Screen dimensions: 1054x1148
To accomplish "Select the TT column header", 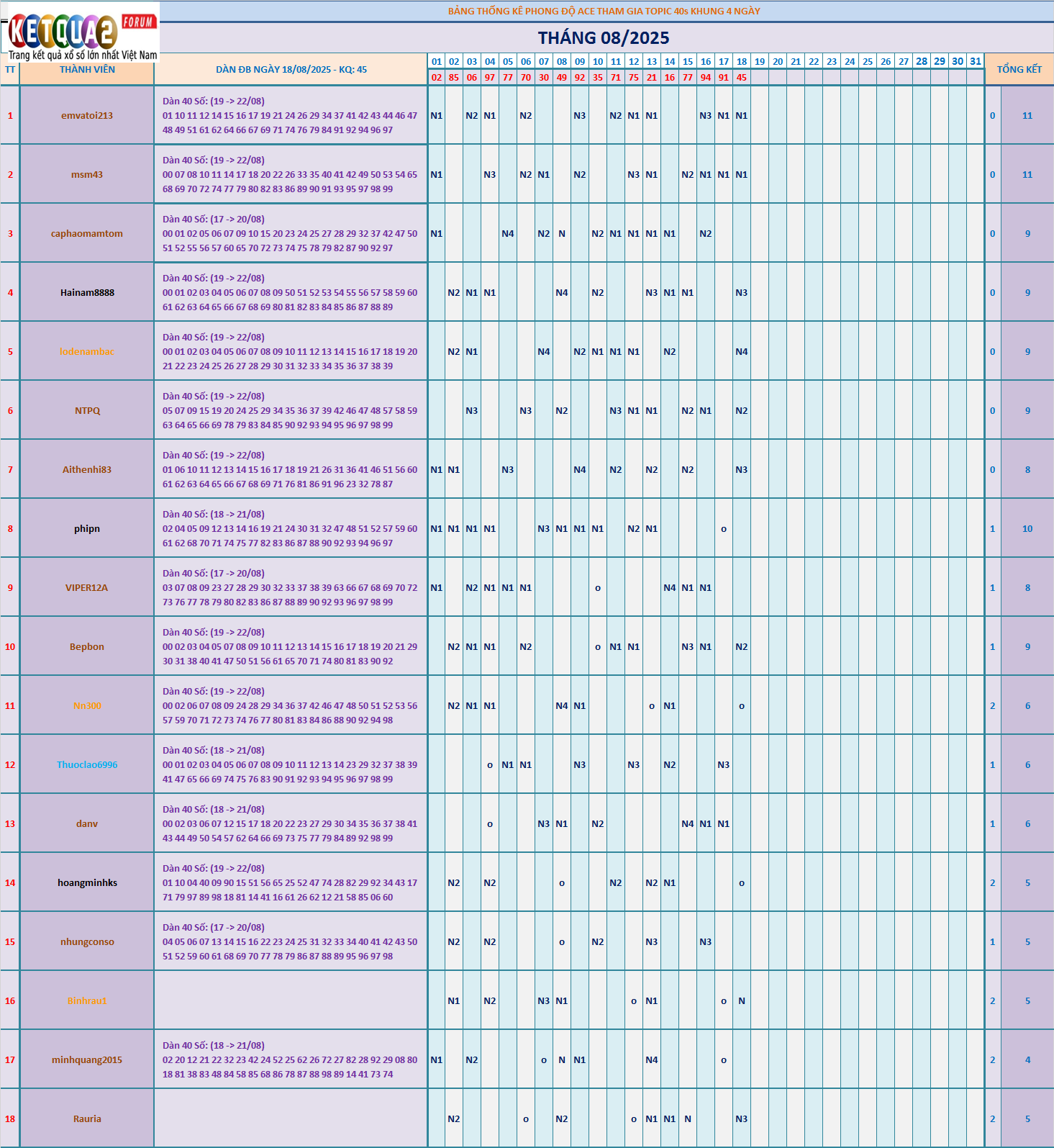I will [10, 70].
